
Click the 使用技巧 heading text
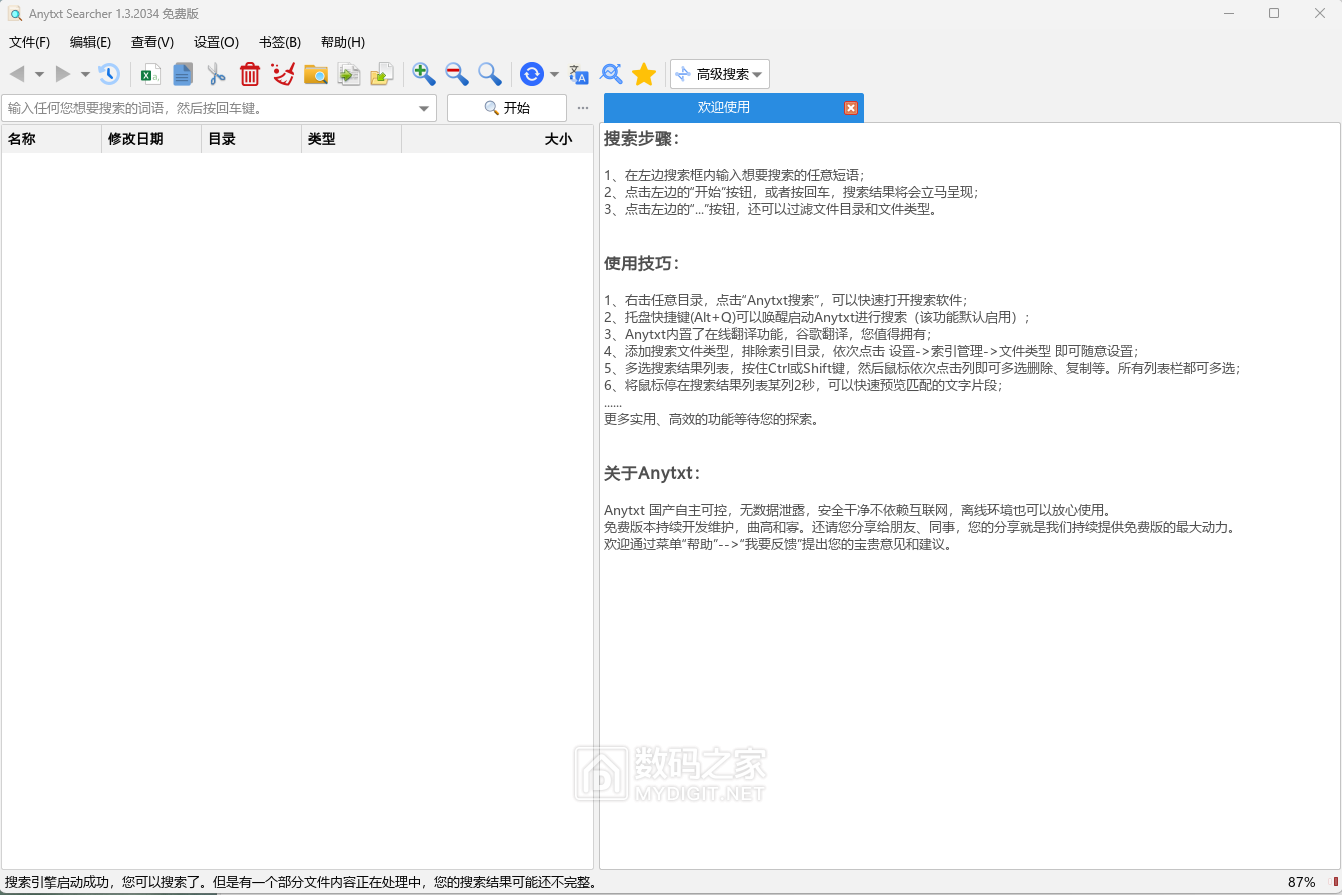[641, 263]
